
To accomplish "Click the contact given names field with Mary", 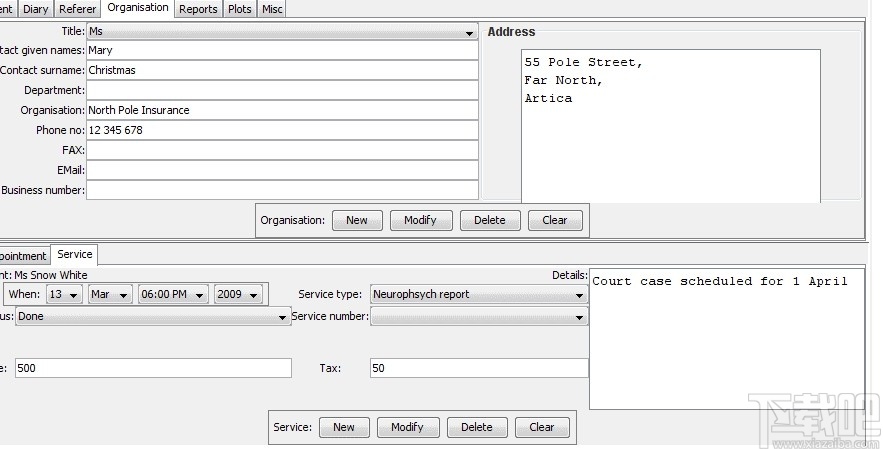I will click(x=282, y=50).
